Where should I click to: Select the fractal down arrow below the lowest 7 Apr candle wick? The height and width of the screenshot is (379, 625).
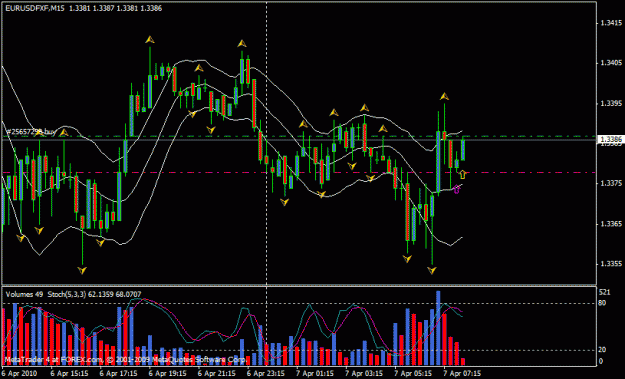click(x=432, y=271)
